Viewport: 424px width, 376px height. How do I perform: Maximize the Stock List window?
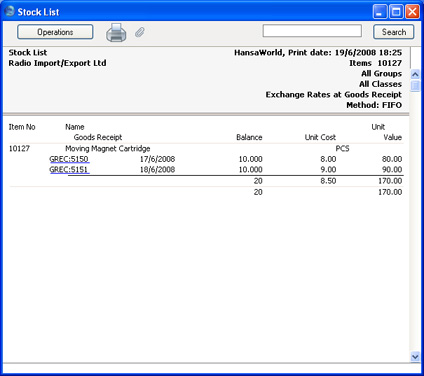(x=396, y=12)
